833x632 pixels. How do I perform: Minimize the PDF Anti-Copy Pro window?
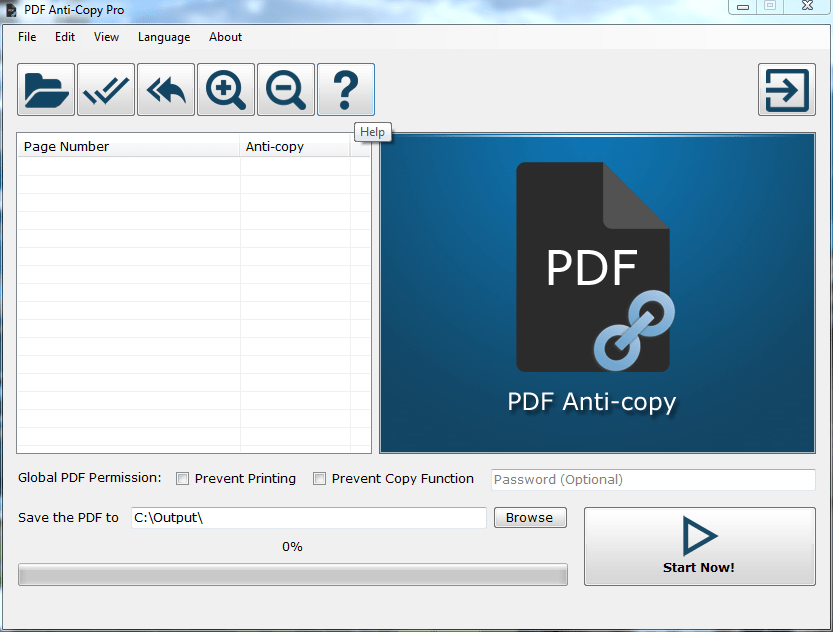(x=743, y=7)
